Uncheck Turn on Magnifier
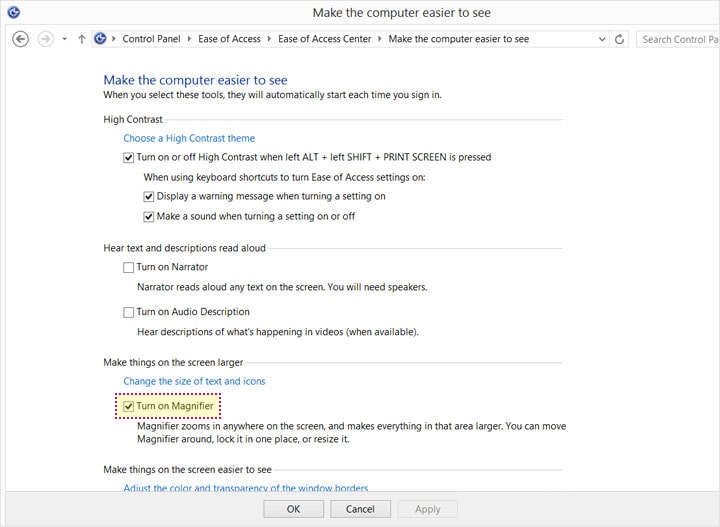 pyautogui.click(x=128, y=406)
